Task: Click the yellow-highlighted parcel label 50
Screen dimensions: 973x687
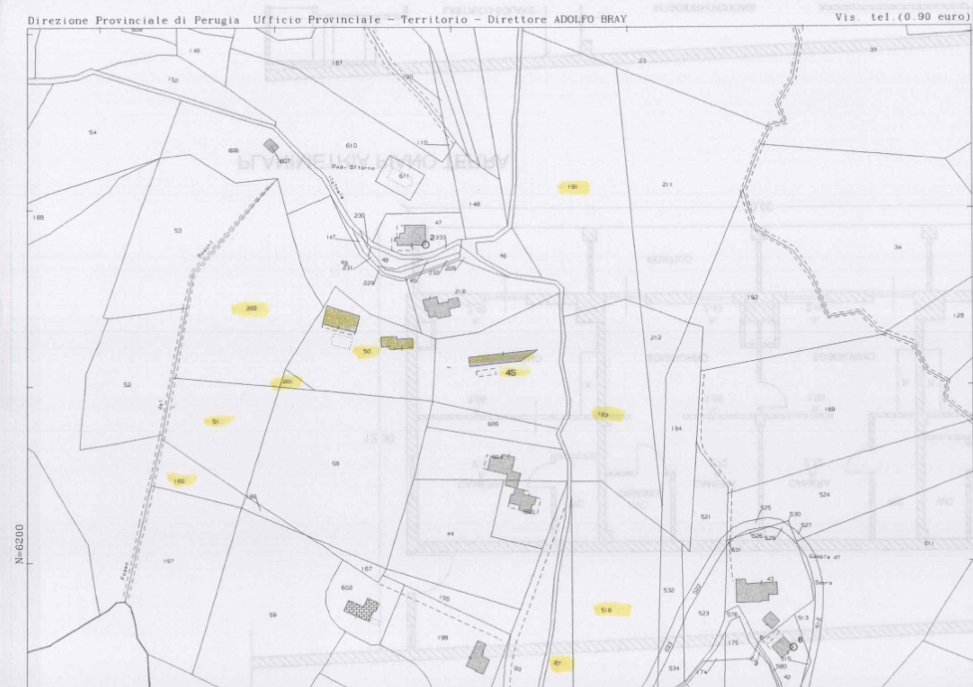Action: [367, 351]
